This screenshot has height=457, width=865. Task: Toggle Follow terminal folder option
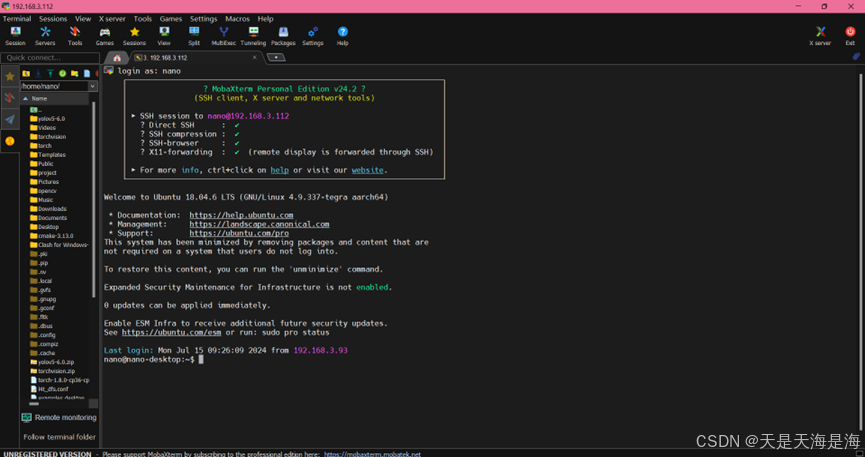coord(59,437)
